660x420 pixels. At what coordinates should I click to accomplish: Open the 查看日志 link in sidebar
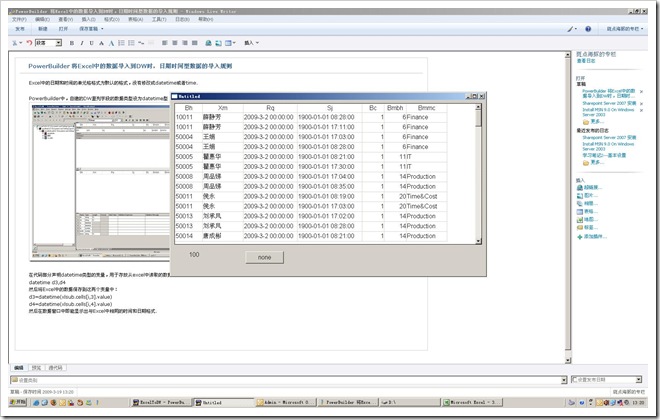[589, 60]
